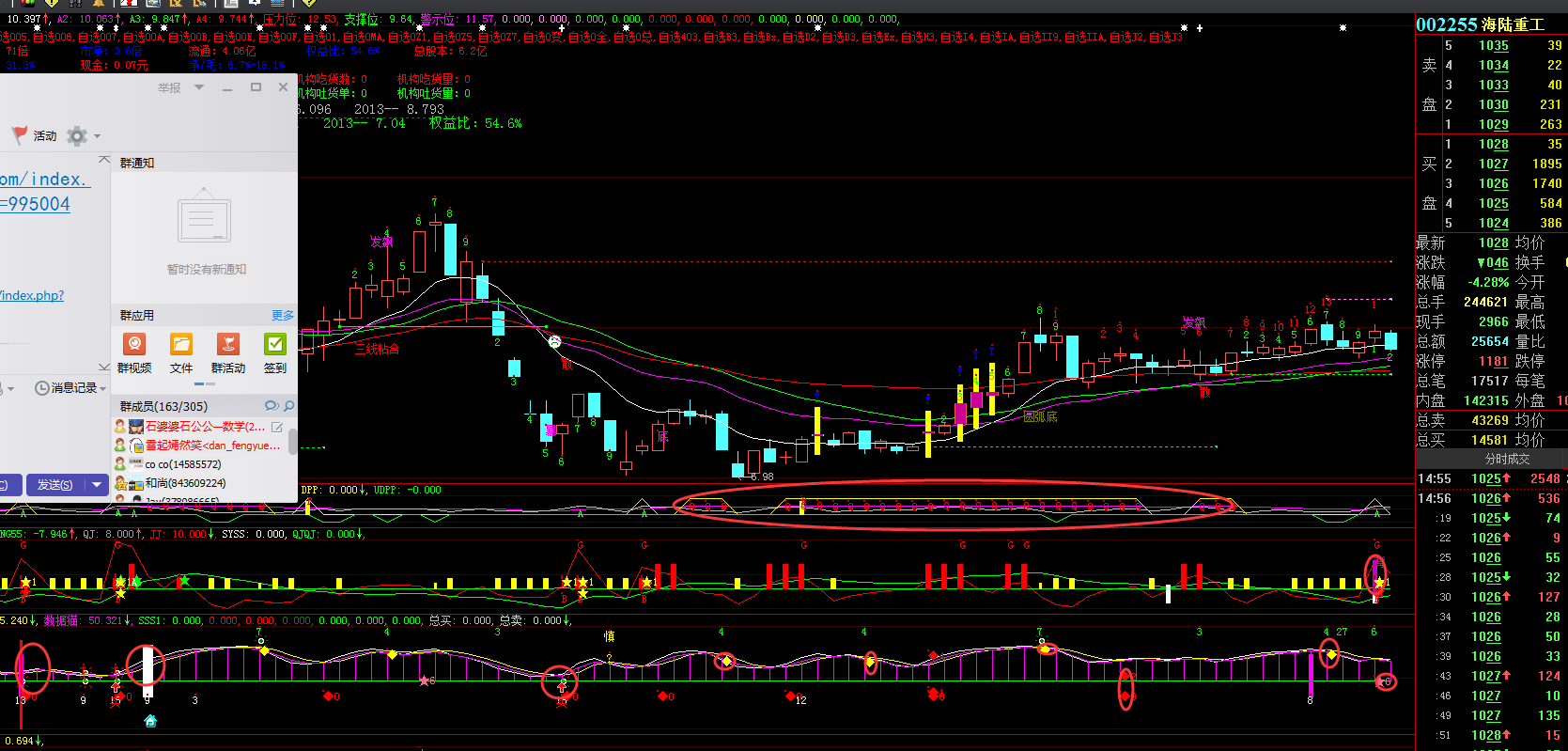Open the 群视频 group video app icon

click(x=134, y=344)
